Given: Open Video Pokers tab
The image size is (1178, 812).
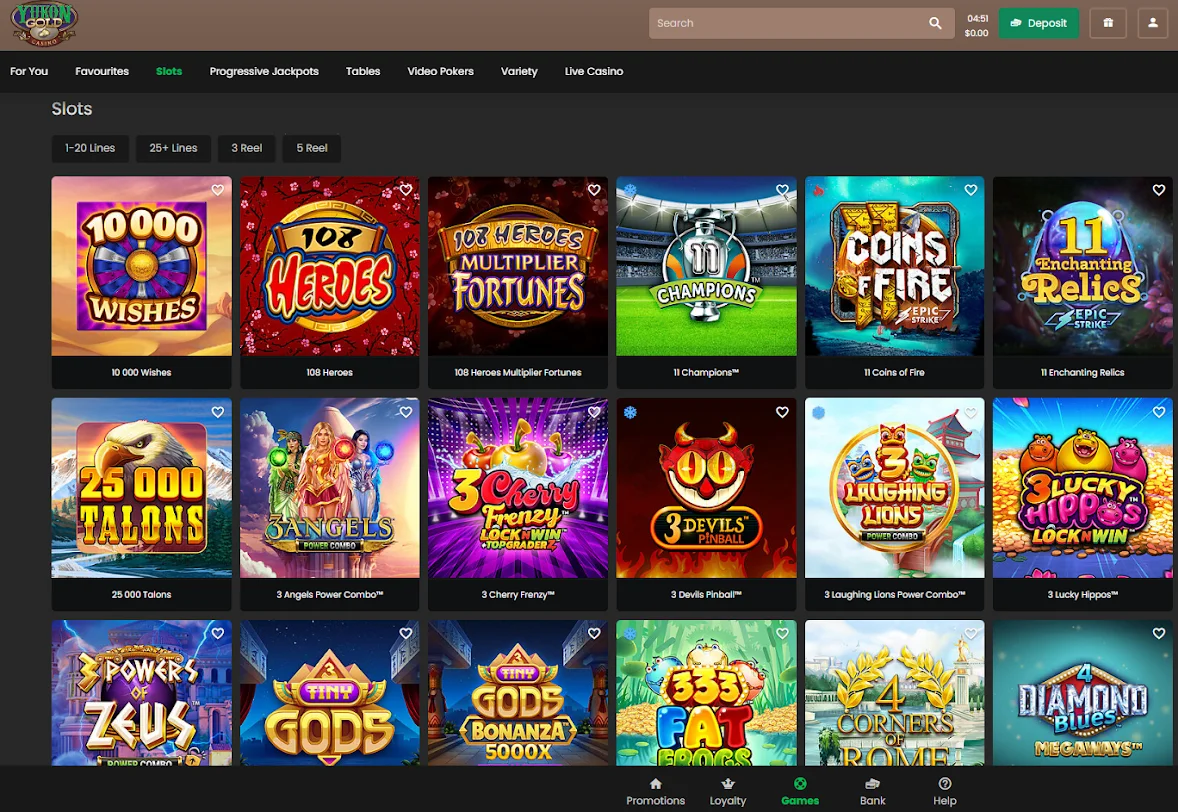Looking at the screenshot, I should pyautogui.click(x=440, y=71).
